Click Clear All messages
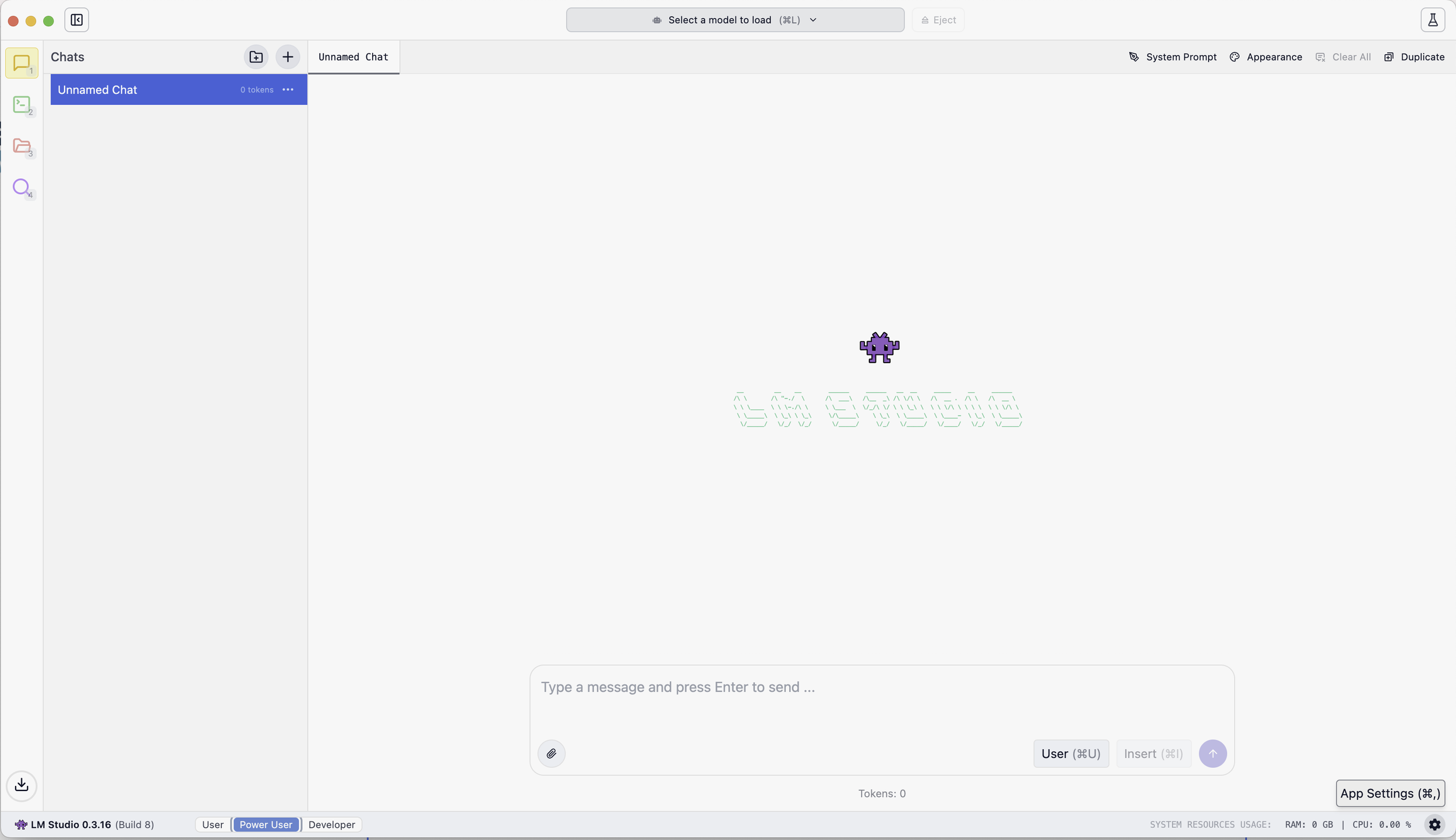 click(x=1343, y=57)
